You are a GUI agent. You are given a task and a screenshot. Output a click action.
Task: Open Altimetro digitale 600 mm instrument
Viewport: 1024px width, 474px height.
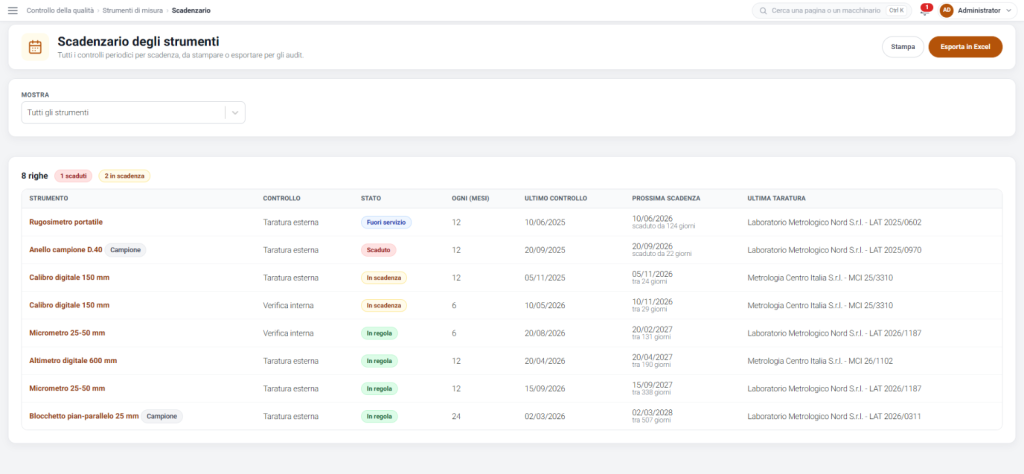[73, 360]
